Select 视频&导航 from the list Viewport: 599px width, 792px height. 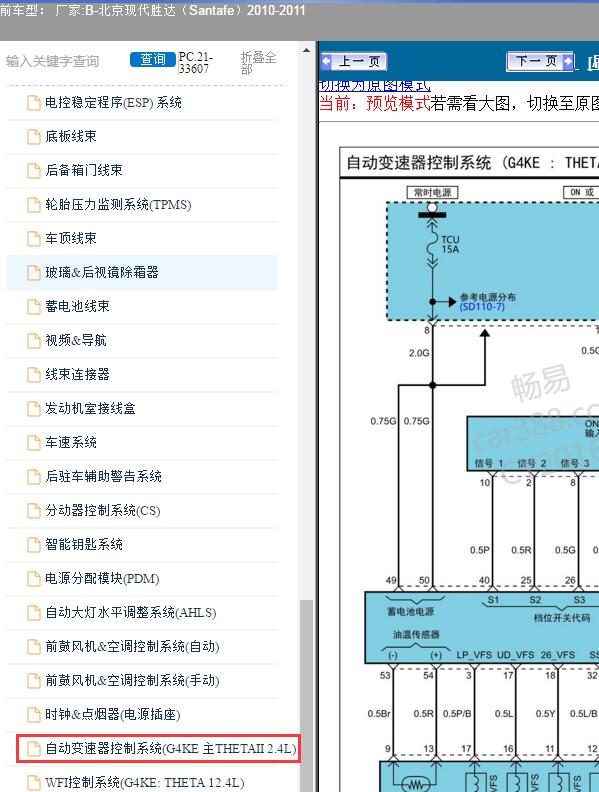coord(76,340)
